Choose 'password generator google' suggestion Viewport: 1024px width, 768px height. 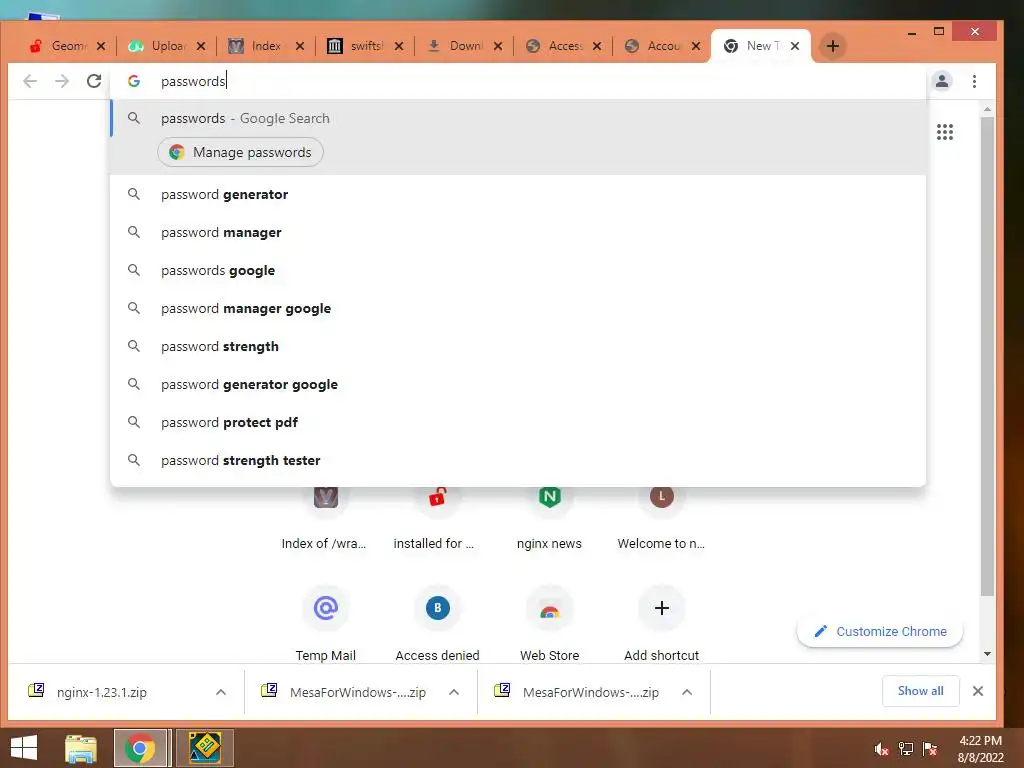tap(517, 384)
